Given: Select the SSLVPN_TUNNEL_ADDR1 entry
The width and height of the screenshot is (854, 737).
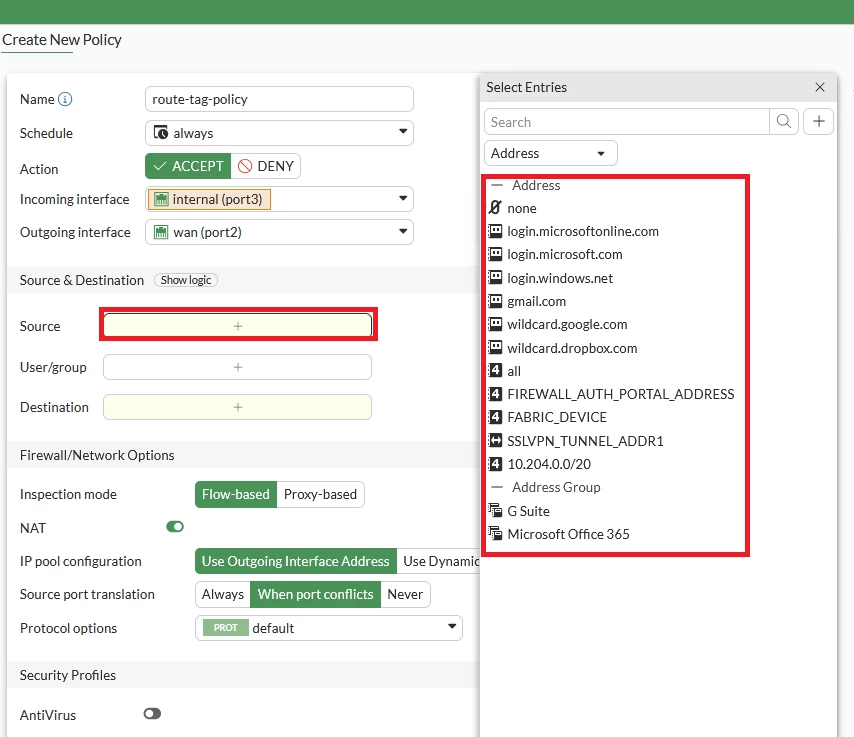Looking at the screenshot, I should [x=585, y=441].
